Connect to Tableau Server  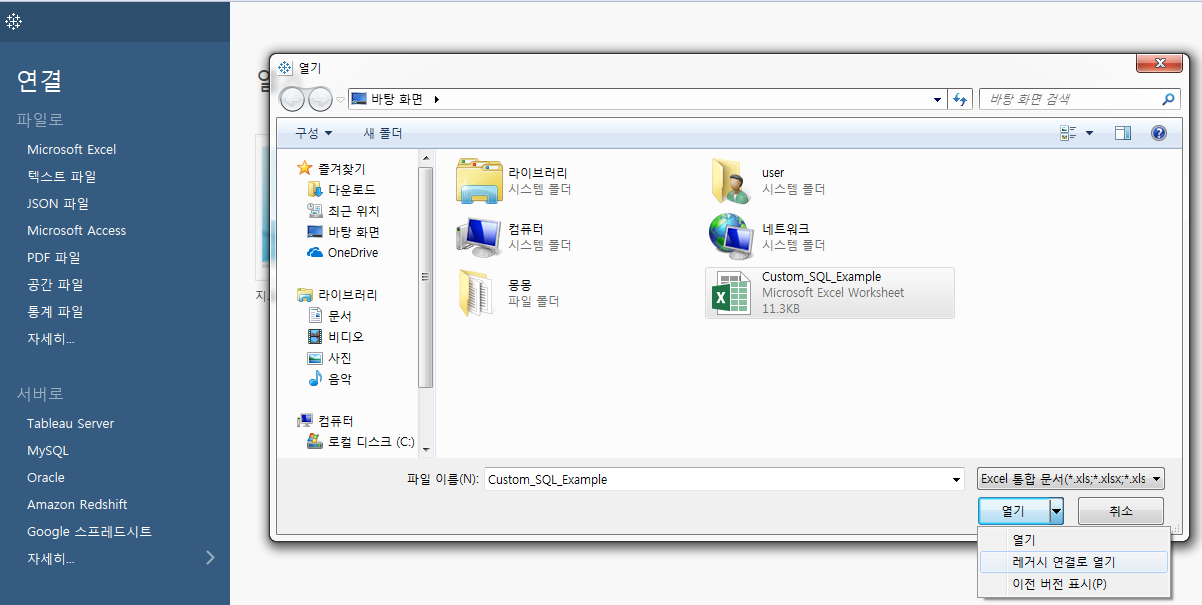[x=70, y=423]
